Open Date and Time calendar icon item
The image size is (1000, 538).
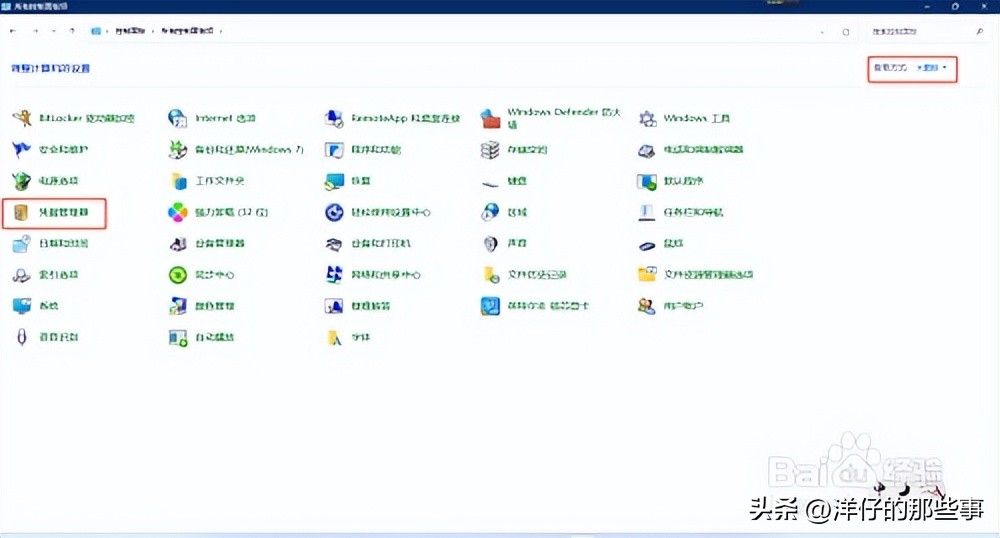tap(50, 244)
